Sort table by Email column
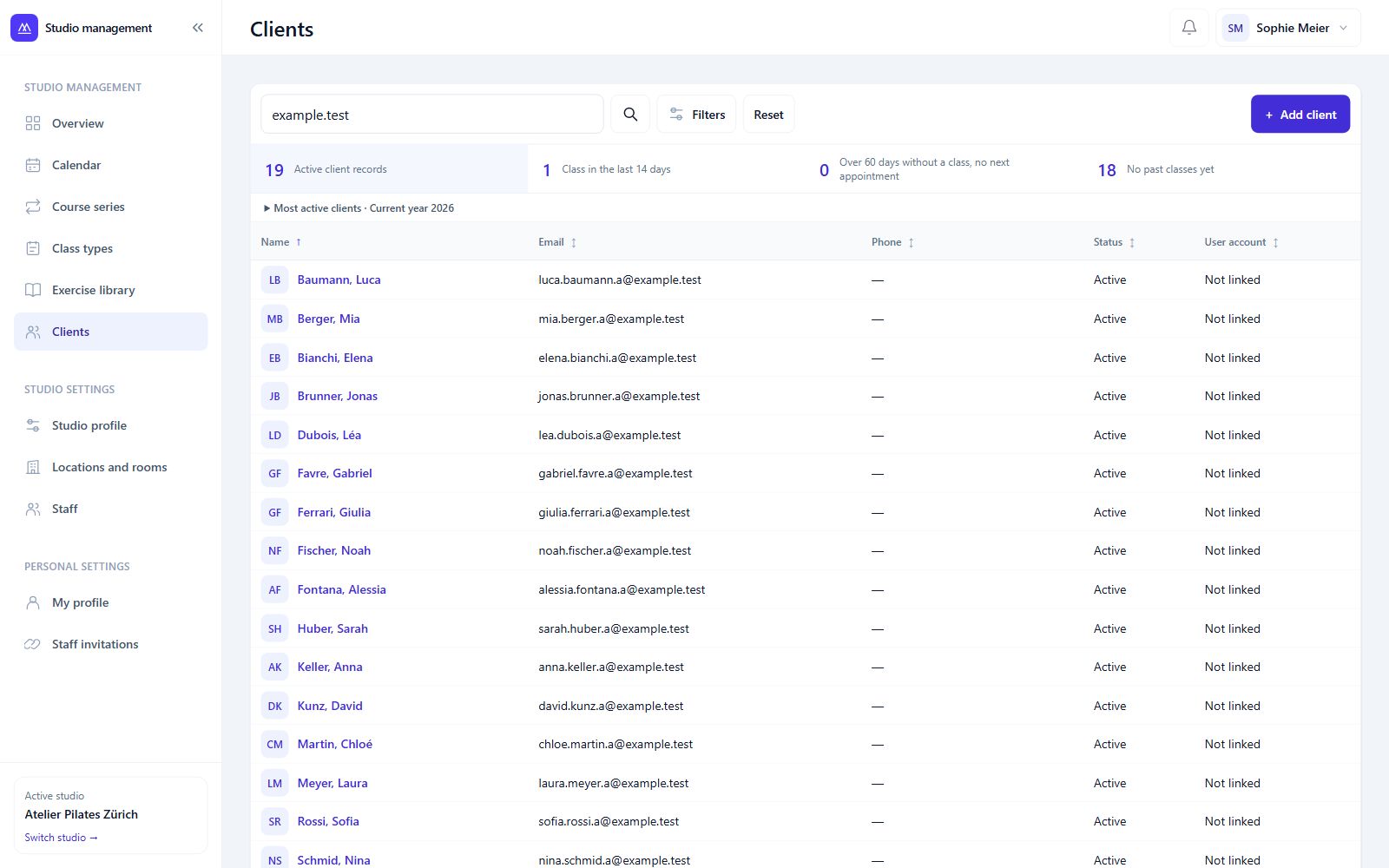Image resolution: width=1389 pixels, height=868 pixels. pyautogui.click(x=557, y=242)
